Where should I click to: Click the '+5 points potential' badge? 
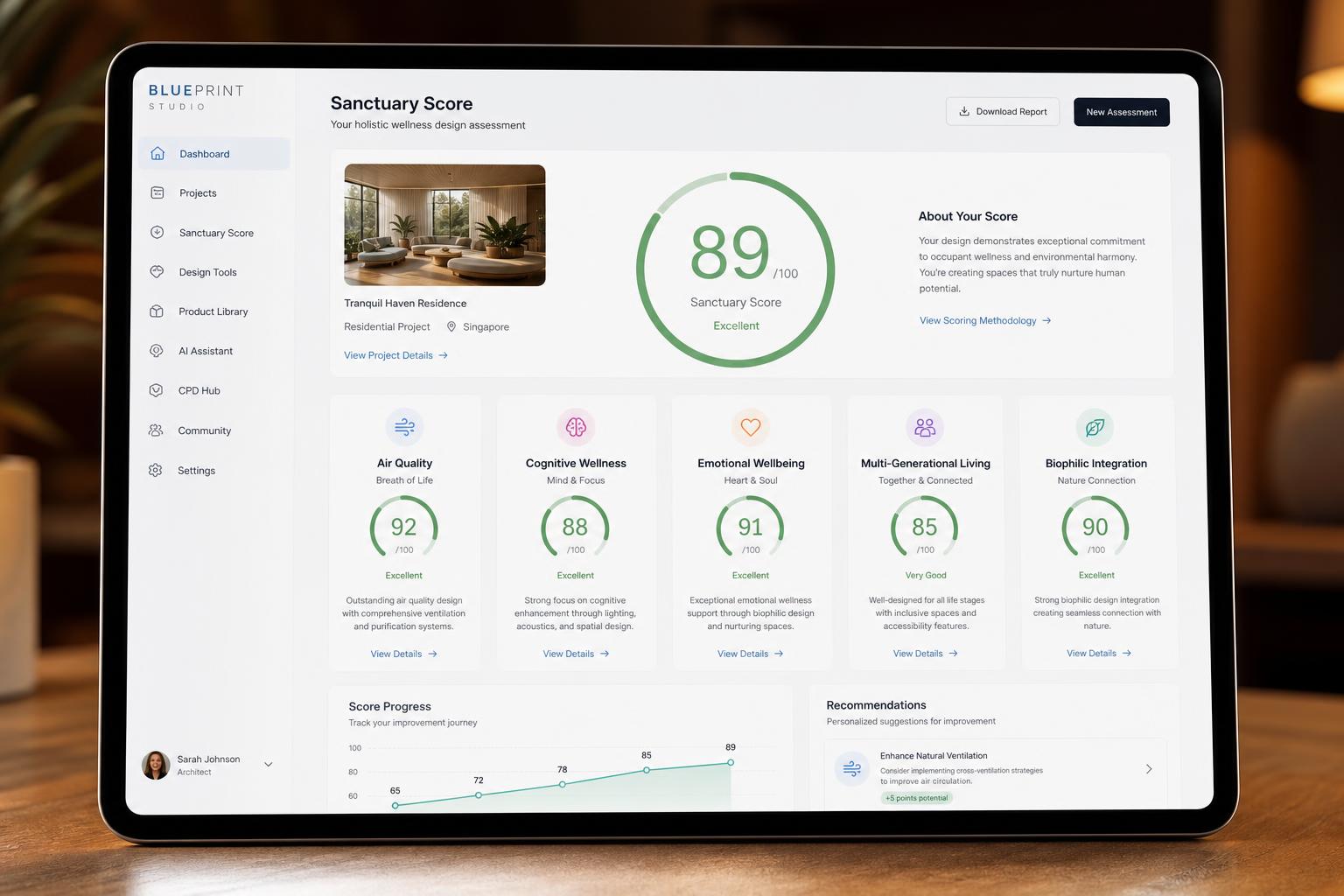click(x=916, y=798)
